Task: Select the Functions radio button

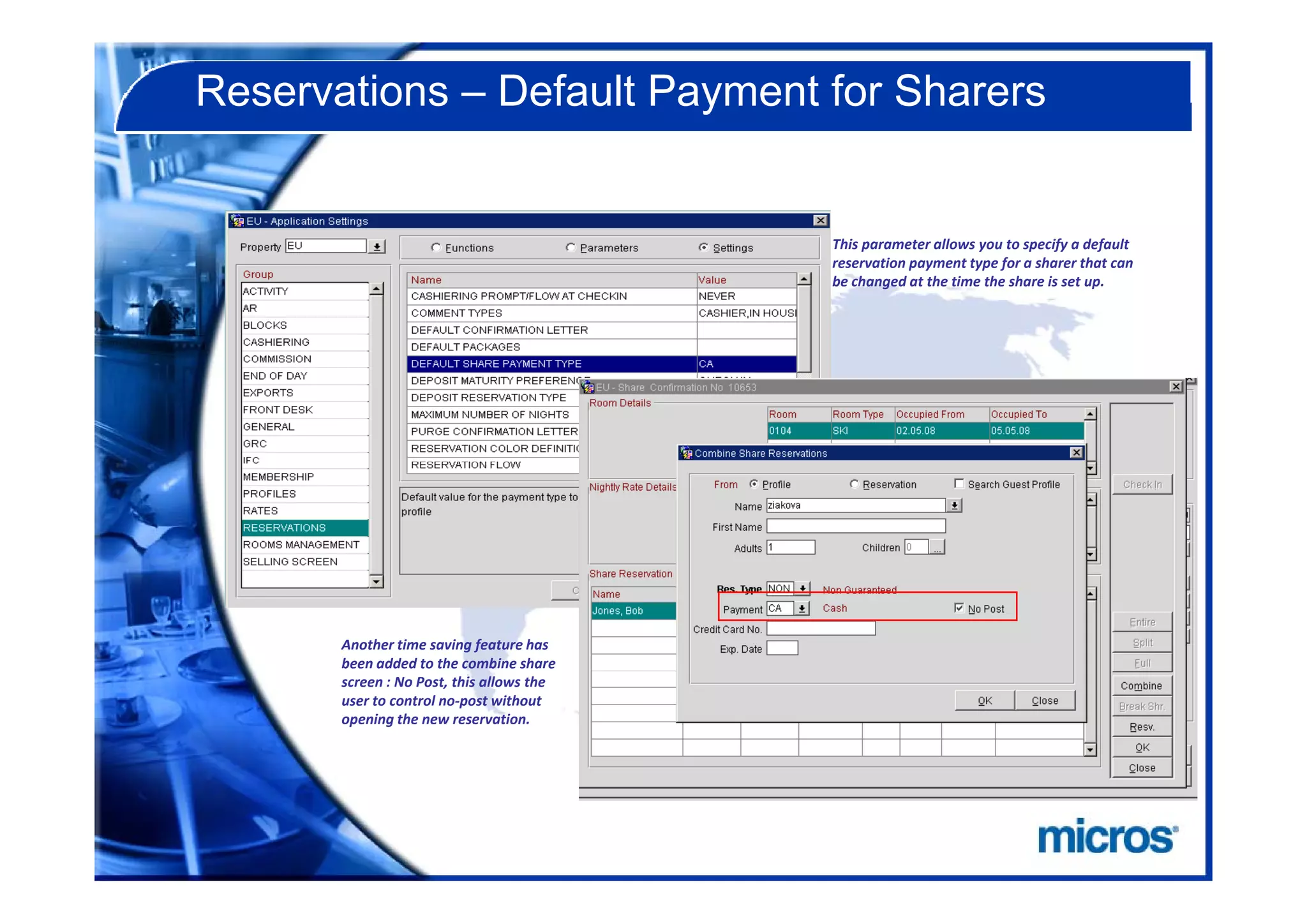Action: coord(436,248)
